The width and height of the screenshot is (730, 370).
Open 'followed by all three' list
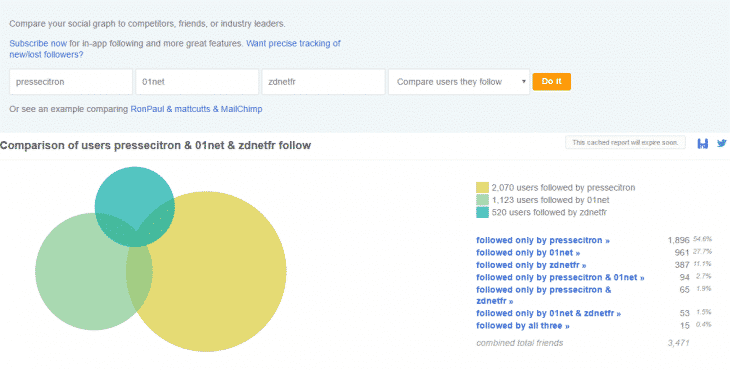pyautogui.click(x=523, y=326)
